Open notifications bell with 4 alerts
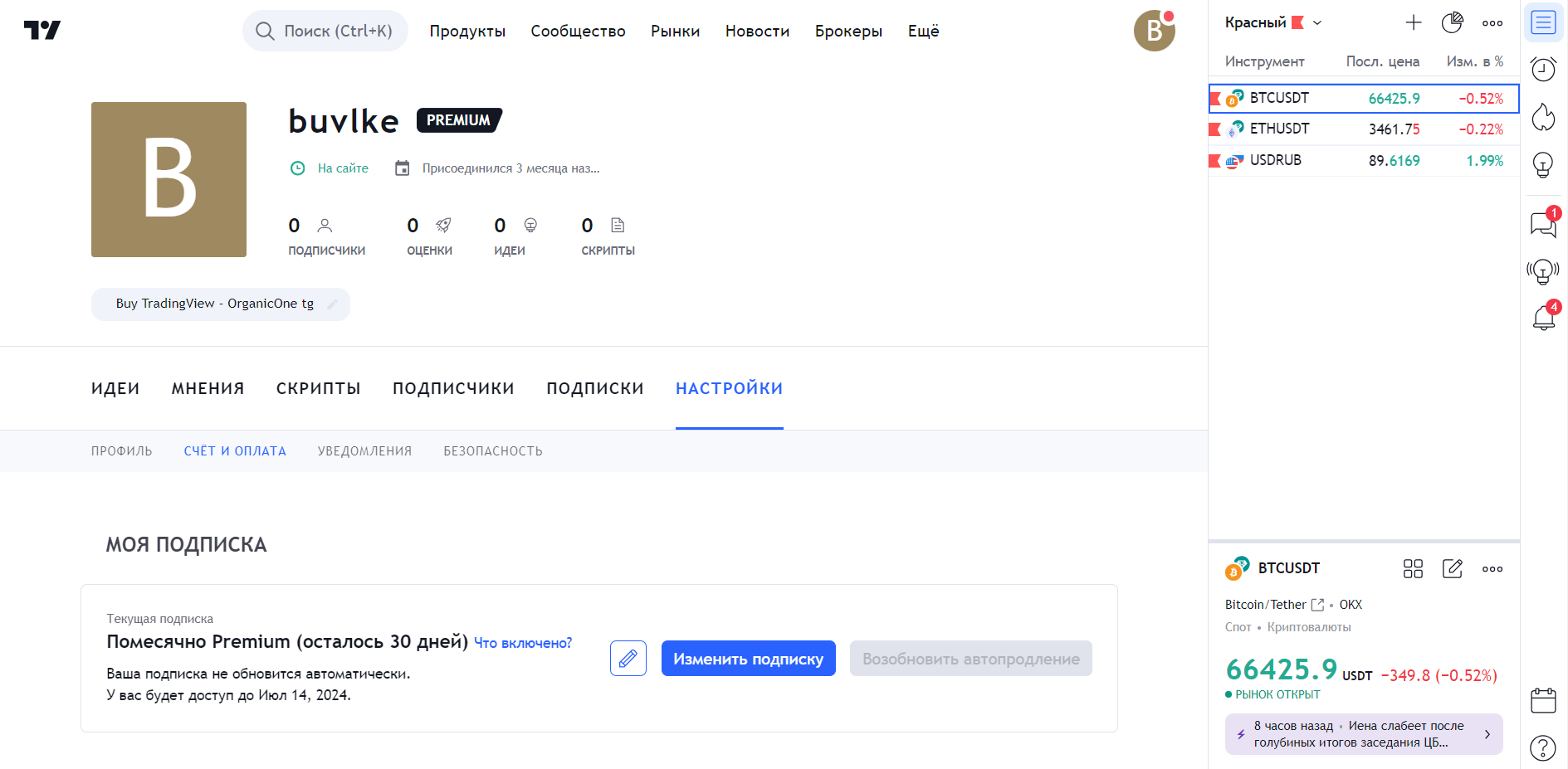 point(1544,318)
